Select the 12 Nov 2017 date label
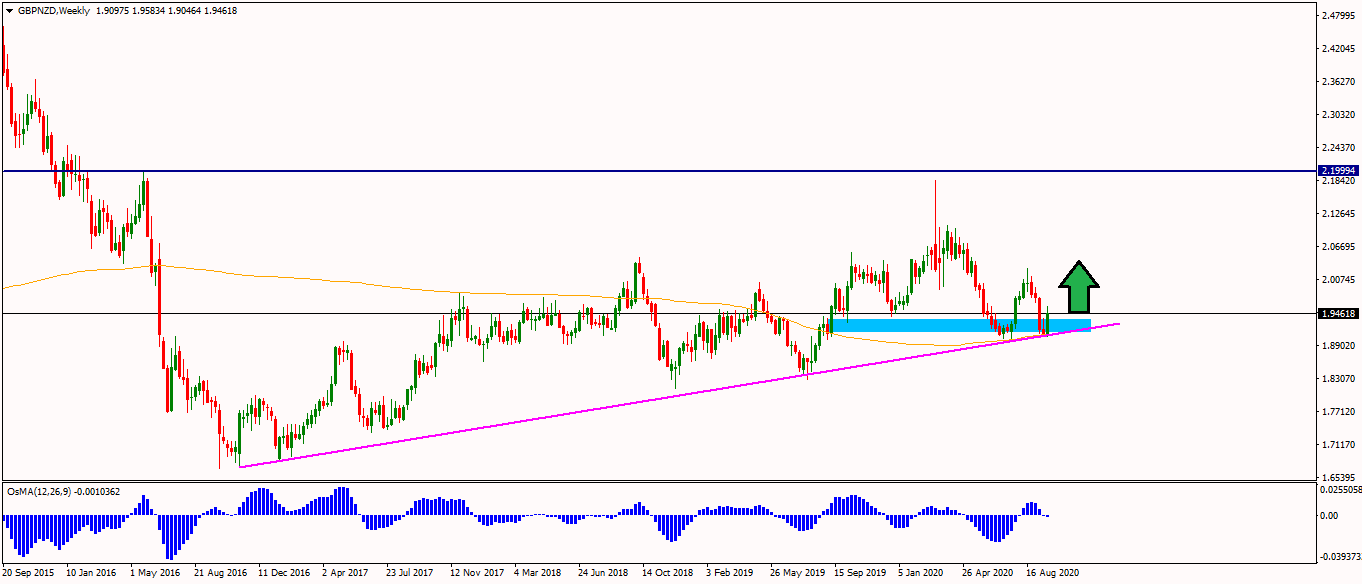1362x584 pixels. [477, 573]
